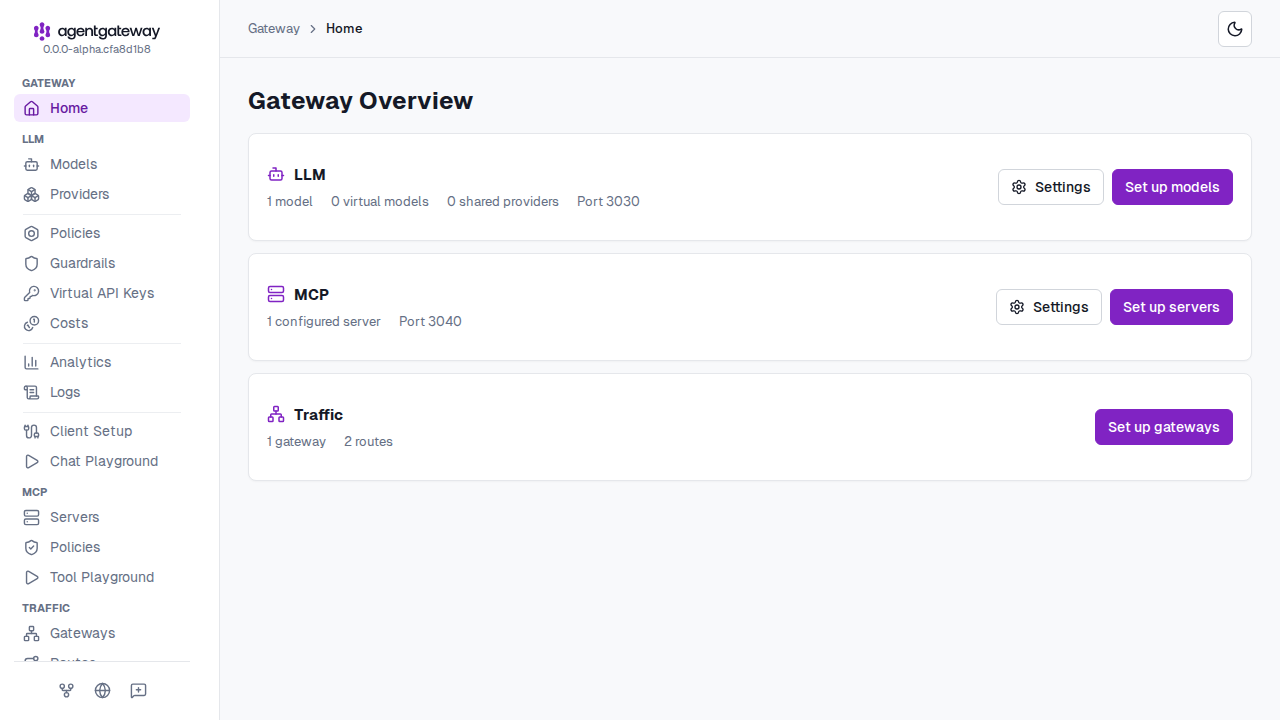Click the bar chart icon beside Analytics

tap(32, 362)
